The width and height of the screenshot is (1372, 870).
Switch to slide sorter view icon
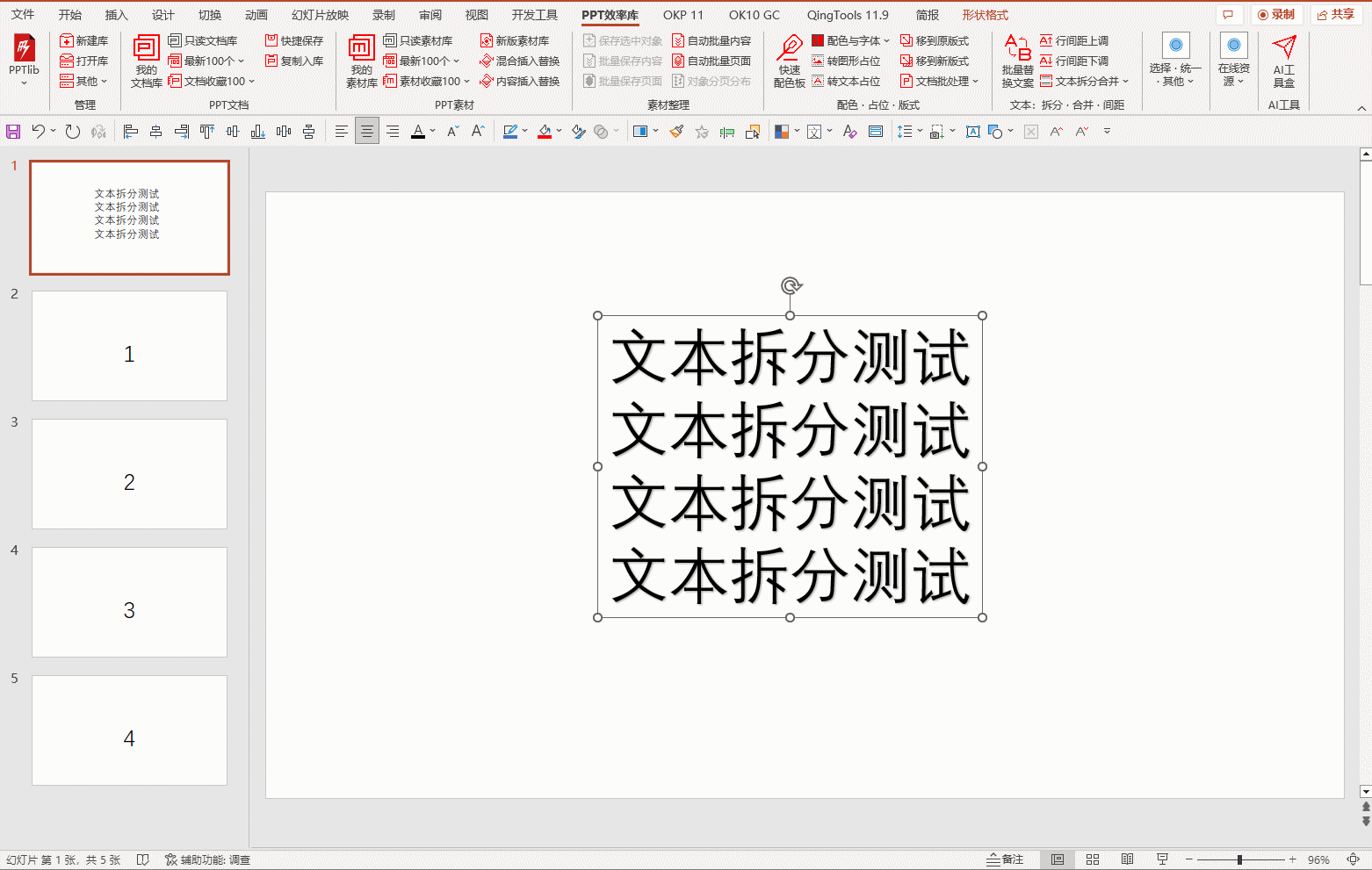1093,859
